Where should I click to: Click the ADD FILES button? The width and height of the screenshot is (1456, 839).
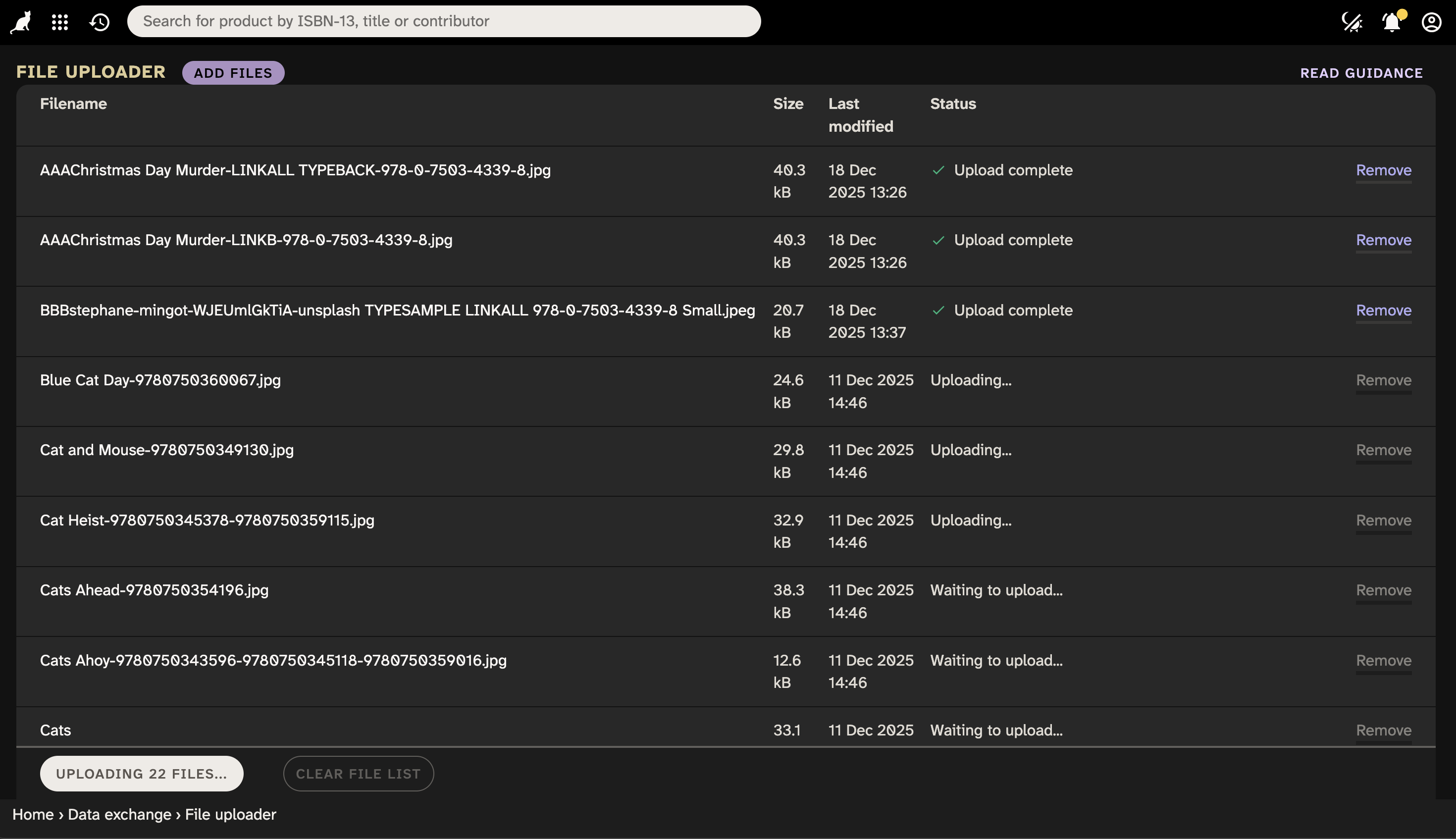point(233,73)
